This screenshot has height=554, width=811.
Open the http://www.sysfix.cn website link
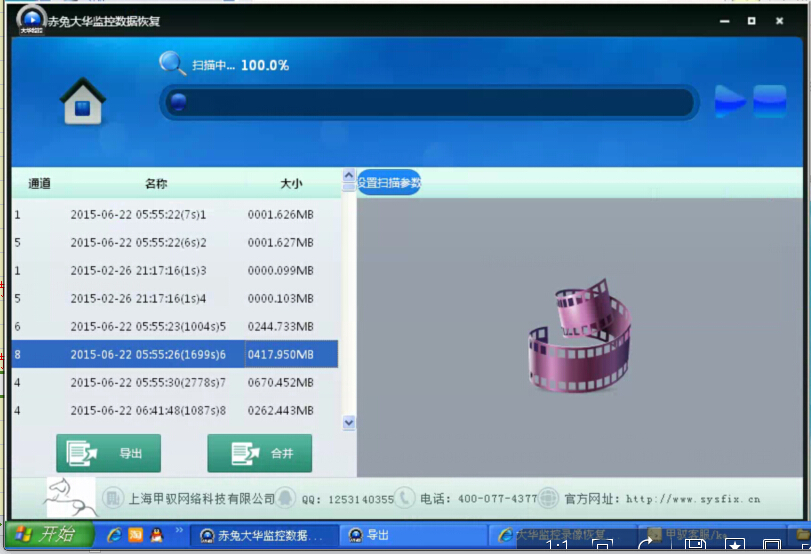click(x=693, y=499)
